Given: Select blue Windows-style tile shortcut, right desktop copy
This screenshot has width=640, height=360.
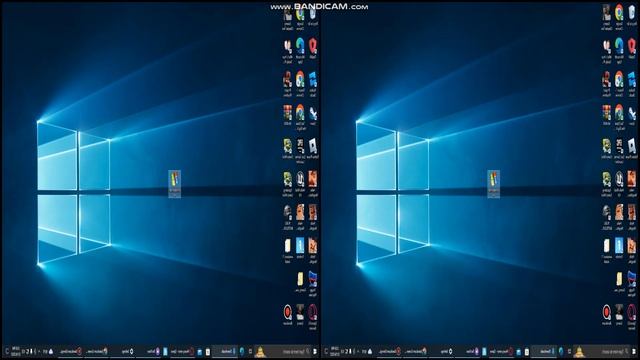Looking at the screenshot, I should click(632, 84).
